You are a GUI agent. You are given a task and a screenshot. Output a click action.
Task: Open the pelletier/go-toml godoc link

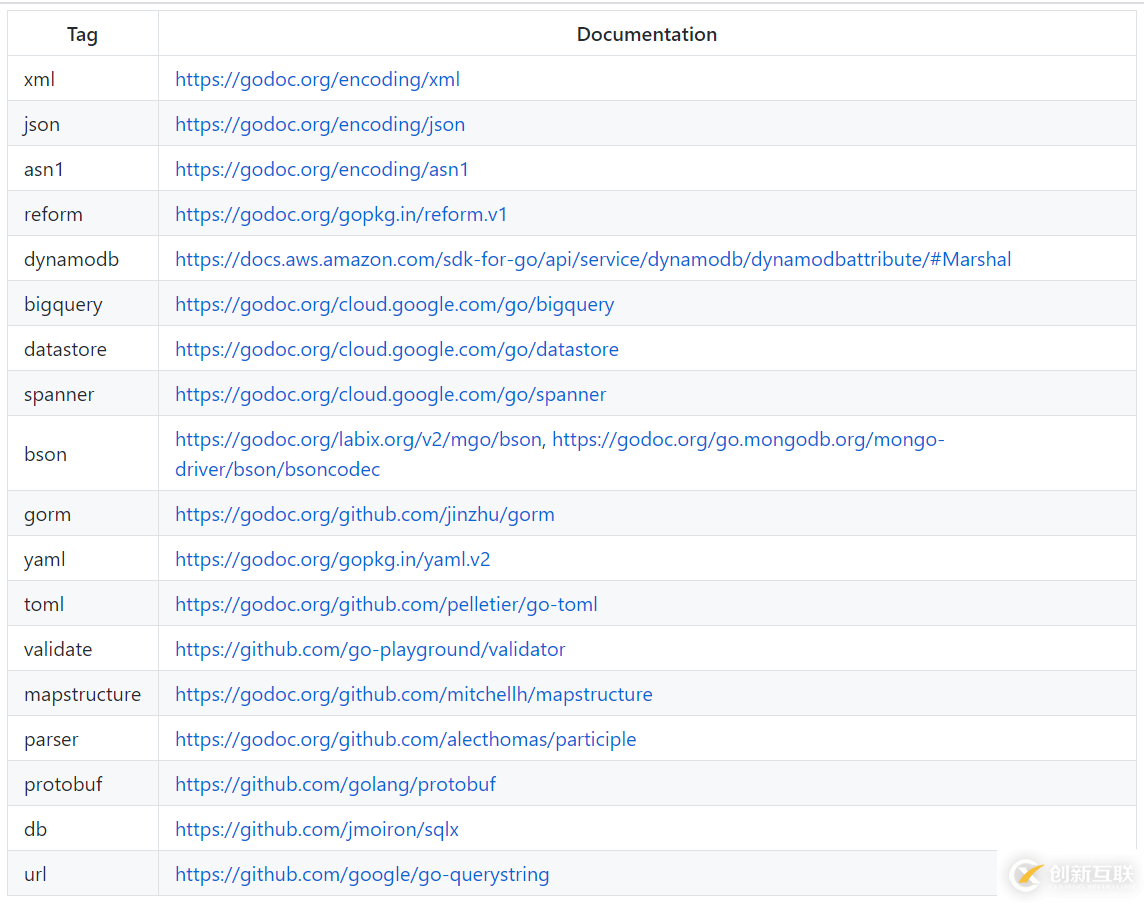click(386, 604)
